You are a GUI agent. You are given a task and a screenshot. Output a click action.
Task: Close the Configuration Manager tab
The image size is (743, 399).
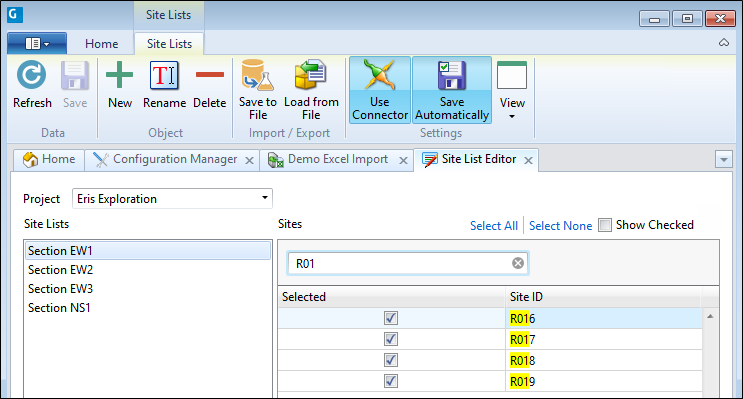(x=249, y=161)
